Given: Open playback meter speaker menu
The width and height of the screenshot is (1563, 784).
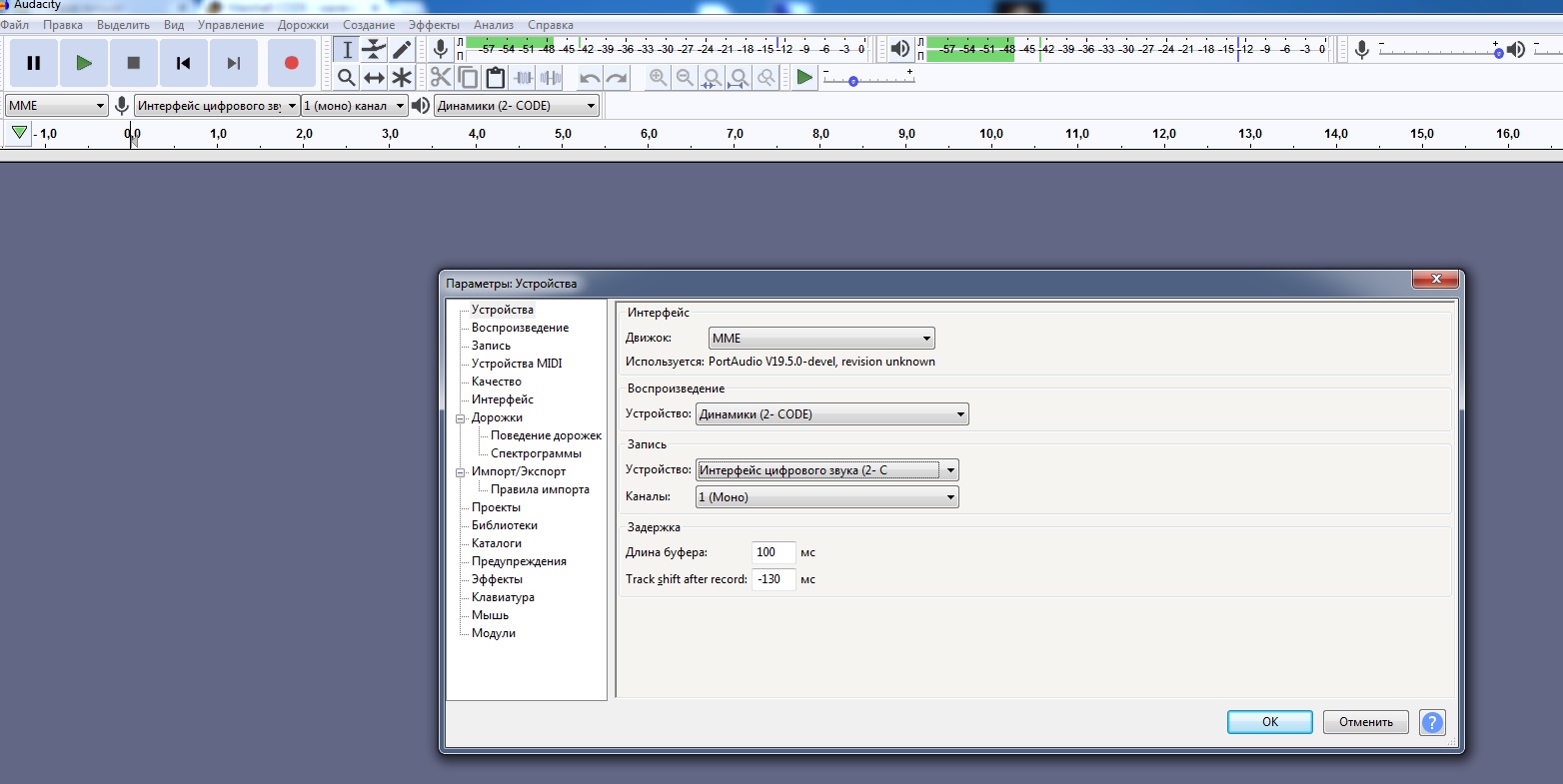Looking at the screenshot, I should point(900,49).
